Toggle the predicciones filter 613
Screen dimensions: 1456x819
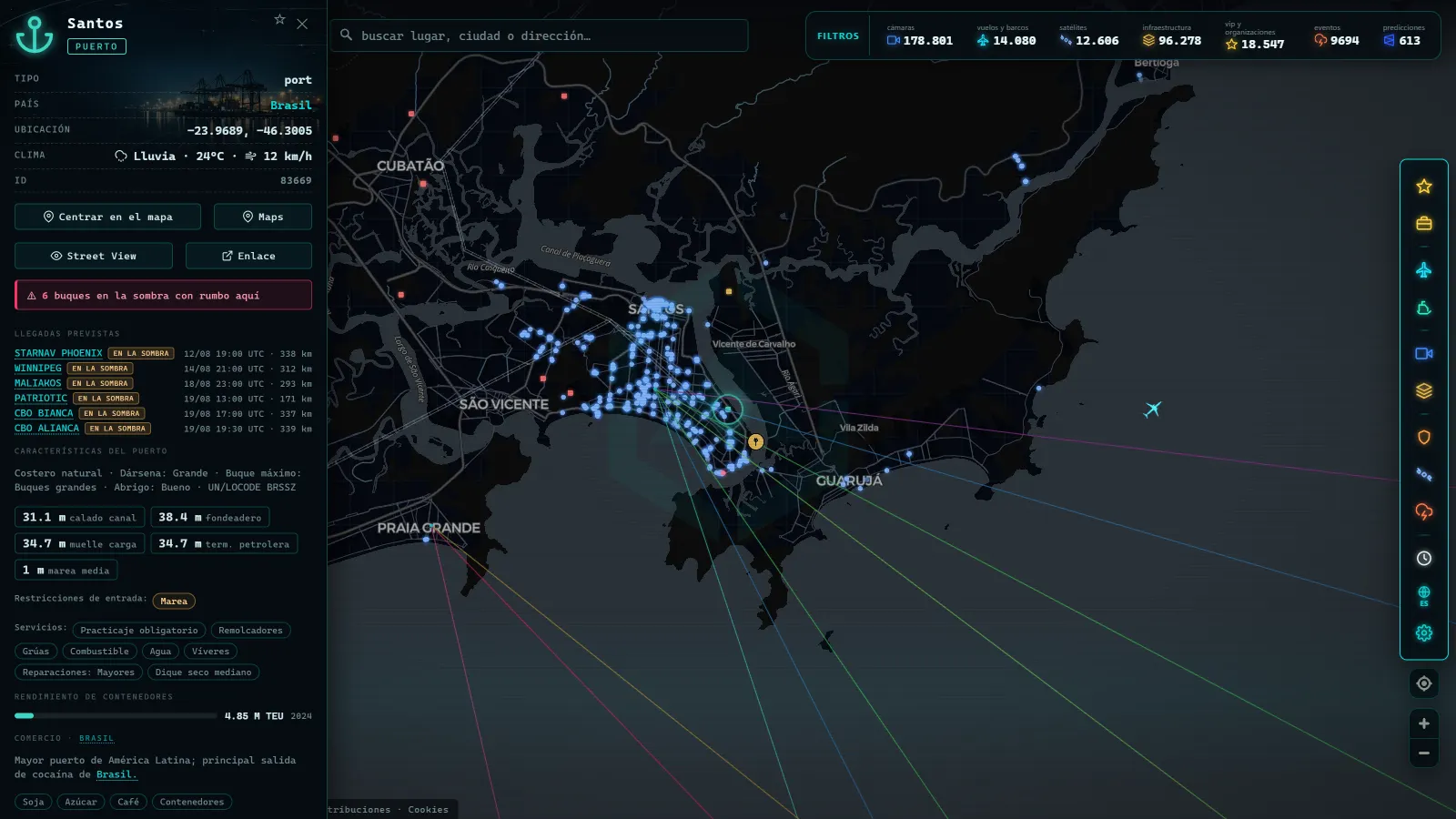click(x=1404, y=36)
